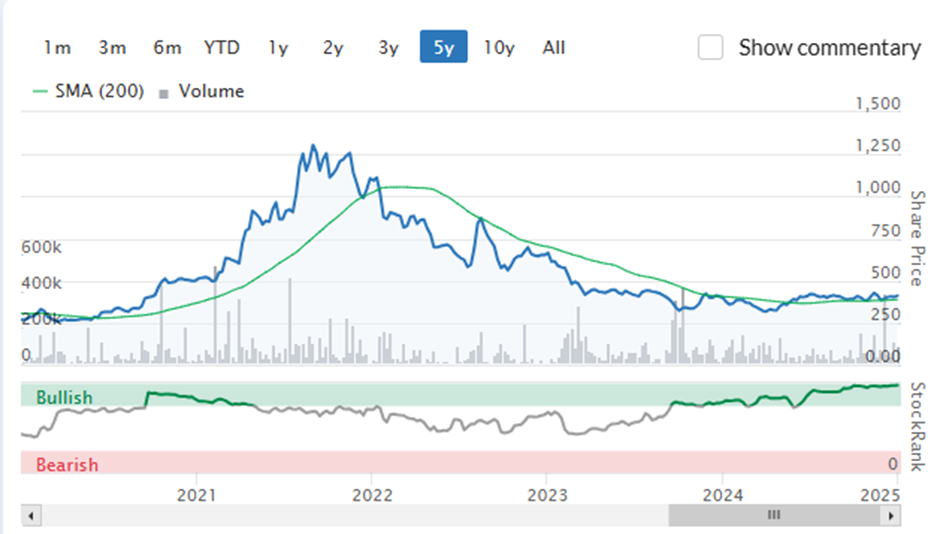Click the Share Price axis title
This screenshot has height=534, width=940.
point(918,239)
